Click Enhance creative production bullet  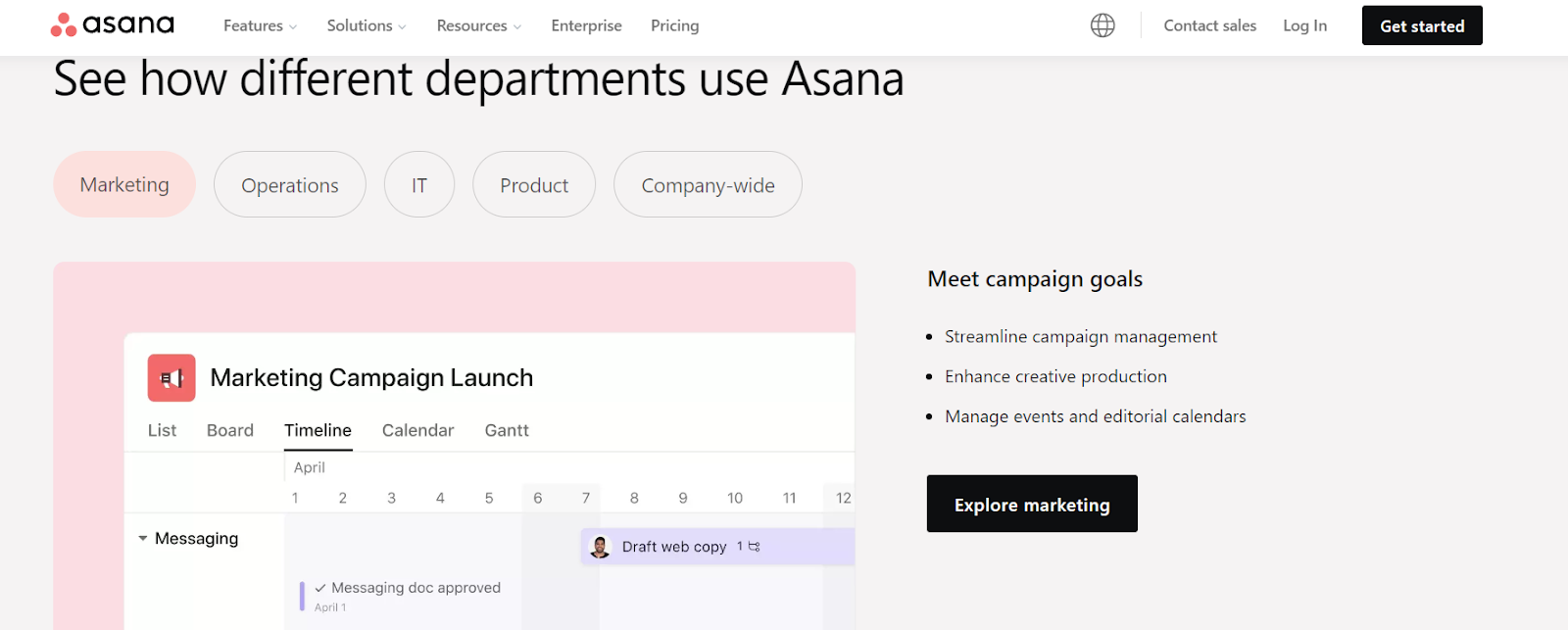point(1055,376)
